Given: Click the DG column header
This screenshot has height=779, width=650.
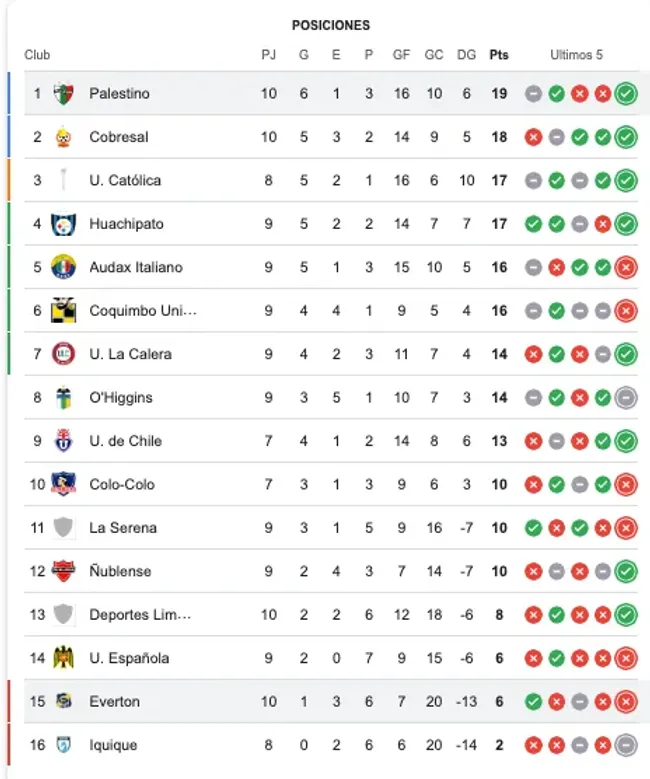Looking at the screenshot, I should tap(466, 55).
